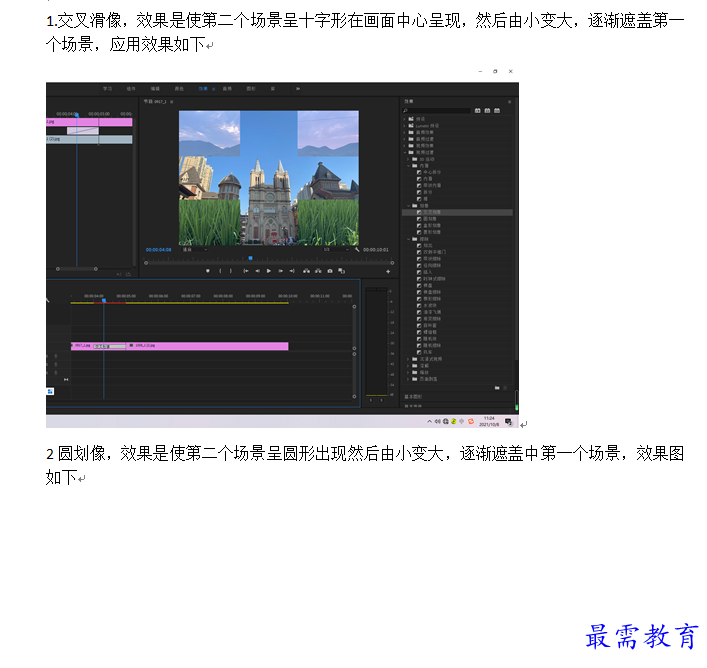Expand the 页面剥落 folder
The width and height of the screenshot is (707, 668).
click(408, 379)
